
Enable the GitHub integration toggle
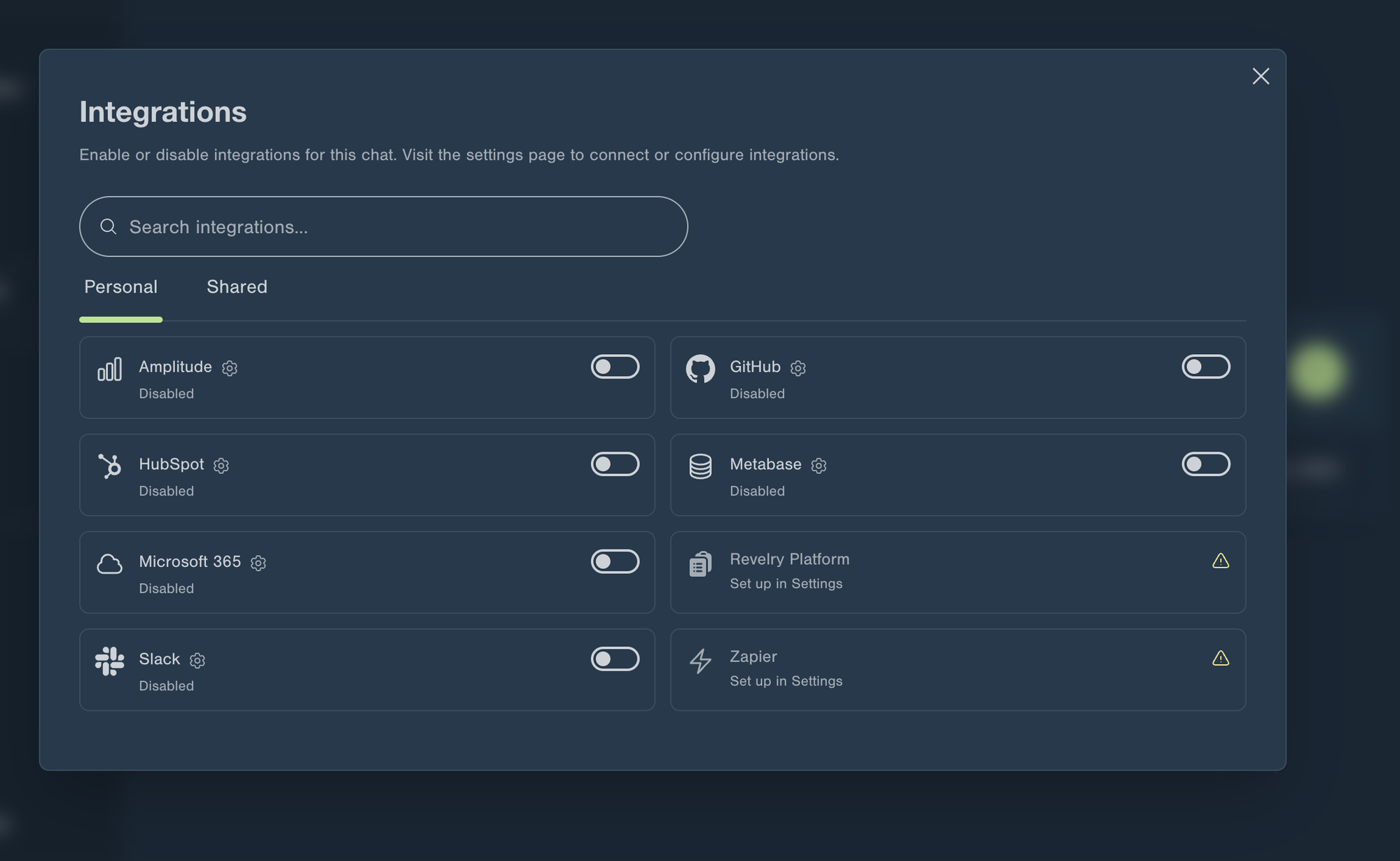pyautogui.click(x=1206, y=366)
